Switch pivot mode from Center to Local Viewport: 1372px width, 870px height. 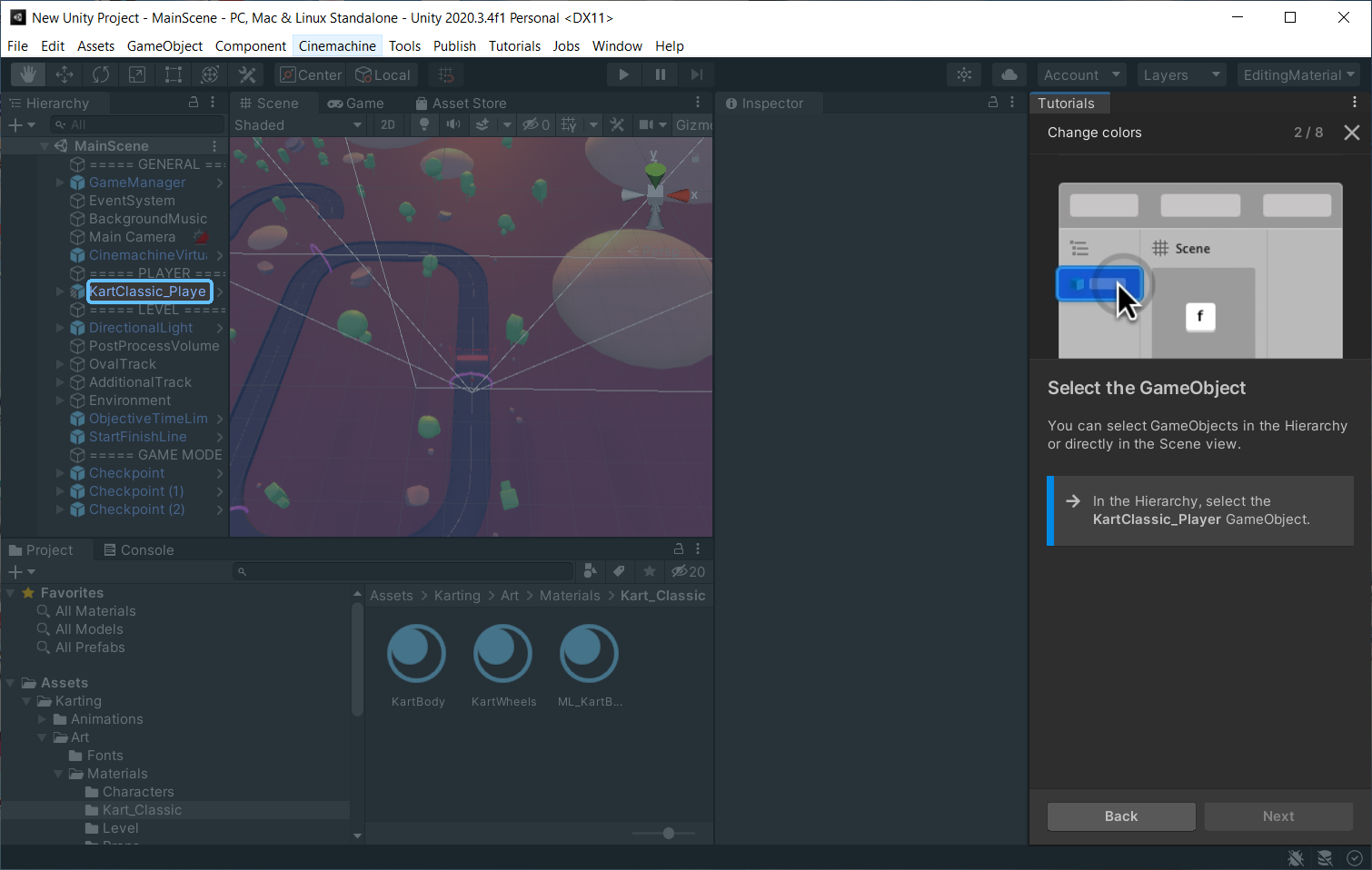coord(383,74)
